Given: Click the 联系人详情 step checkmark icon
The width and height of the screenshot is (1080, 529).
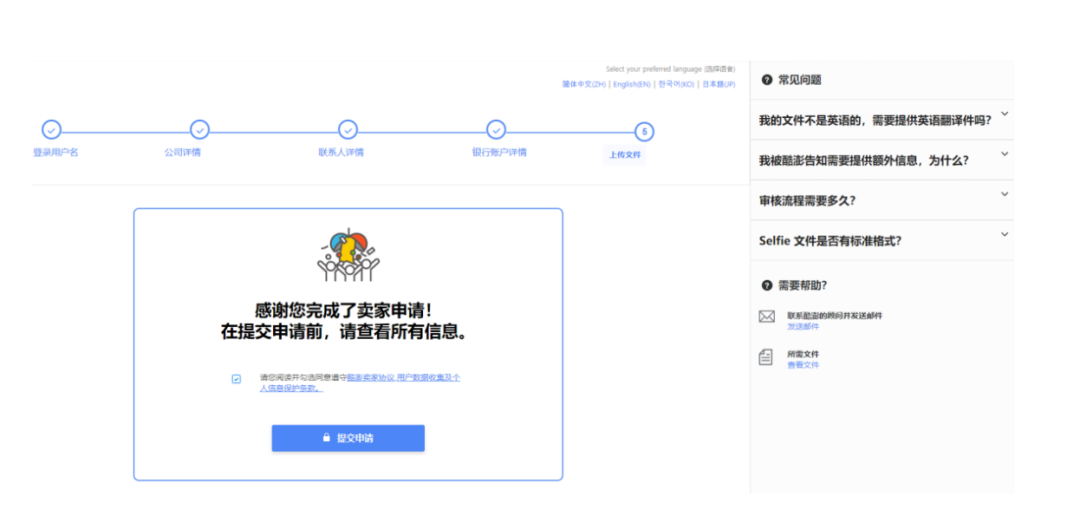Looking at the screenshot, I should click(x=347, y=130).
